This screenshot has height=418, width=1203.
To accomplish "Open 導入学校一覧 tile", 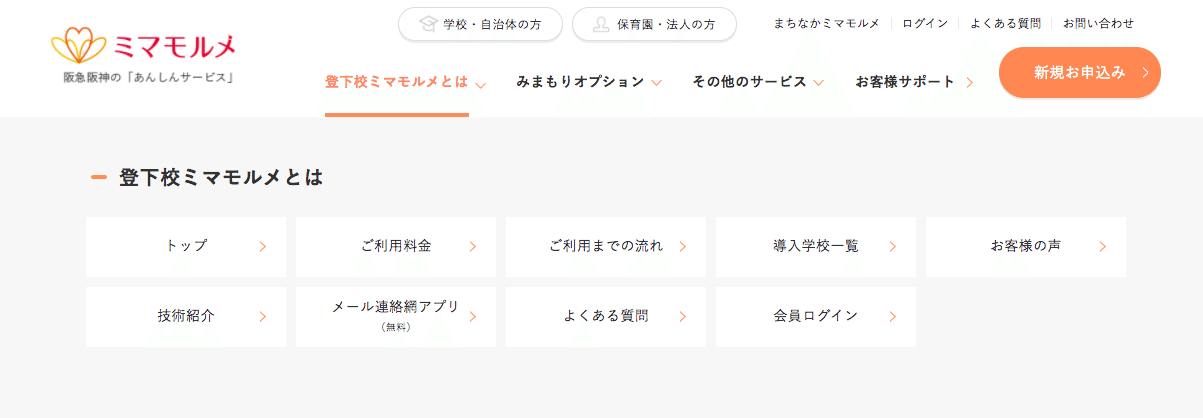I will pyautogui.click(x=816, y=247).
